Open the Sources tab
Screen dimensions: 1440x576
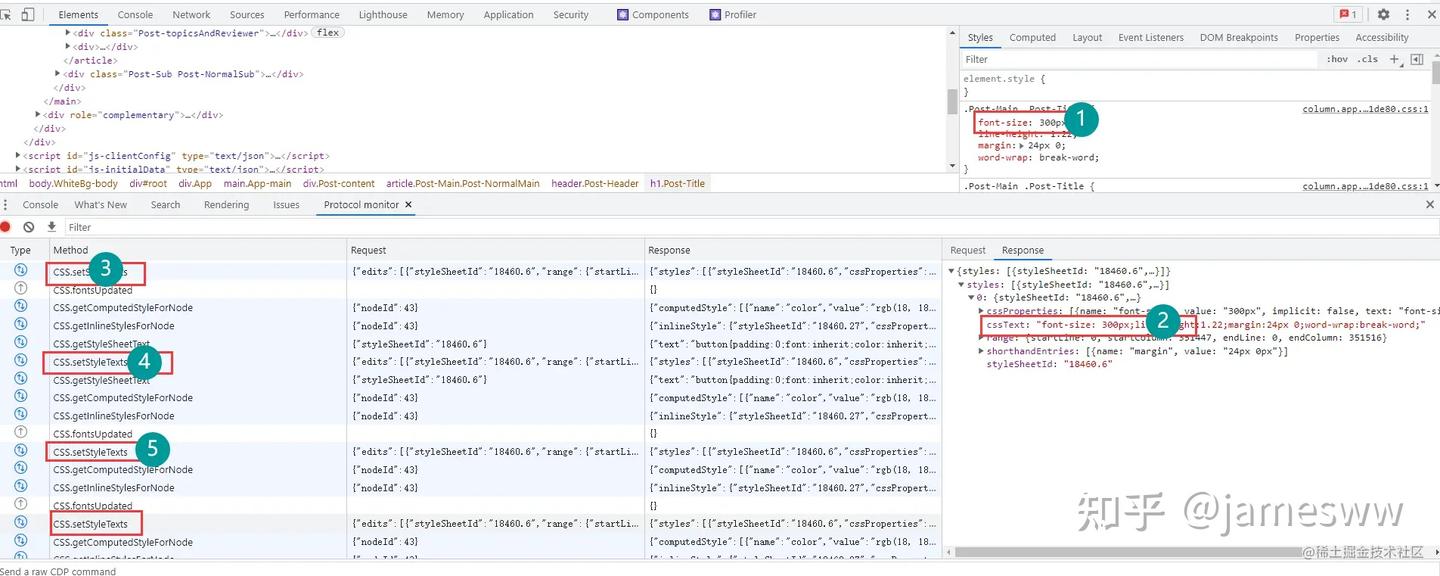click(247, 15)
